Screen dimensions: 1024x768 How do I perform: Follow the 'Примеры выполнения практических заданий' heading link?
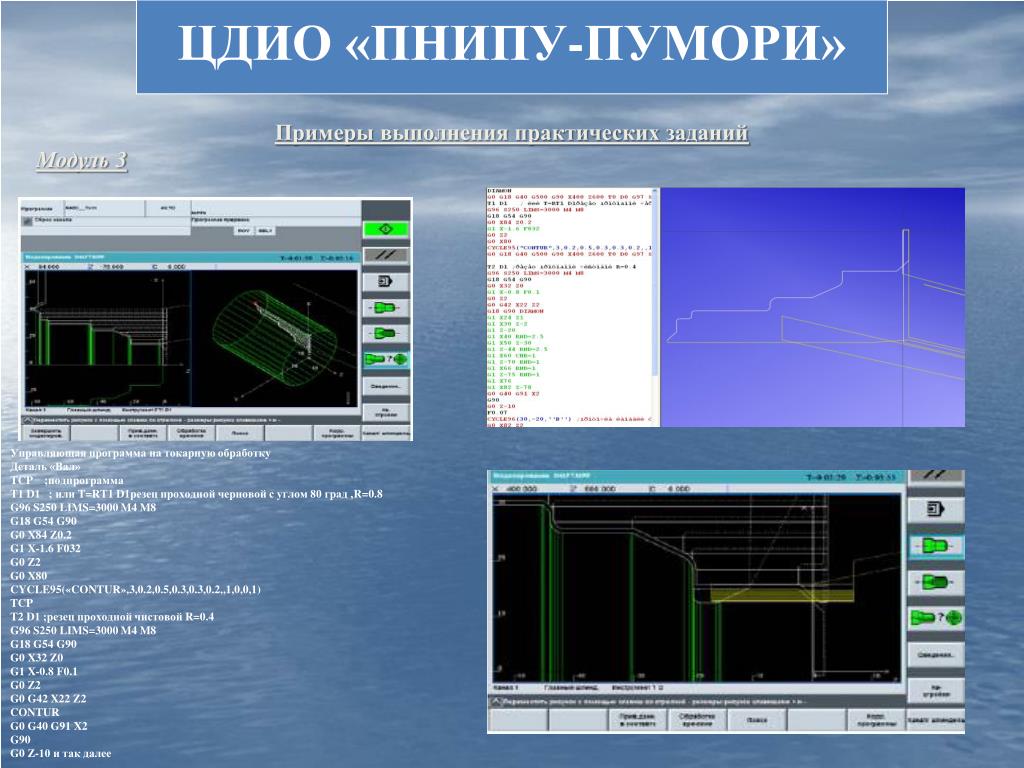click(x=512, y=133)
